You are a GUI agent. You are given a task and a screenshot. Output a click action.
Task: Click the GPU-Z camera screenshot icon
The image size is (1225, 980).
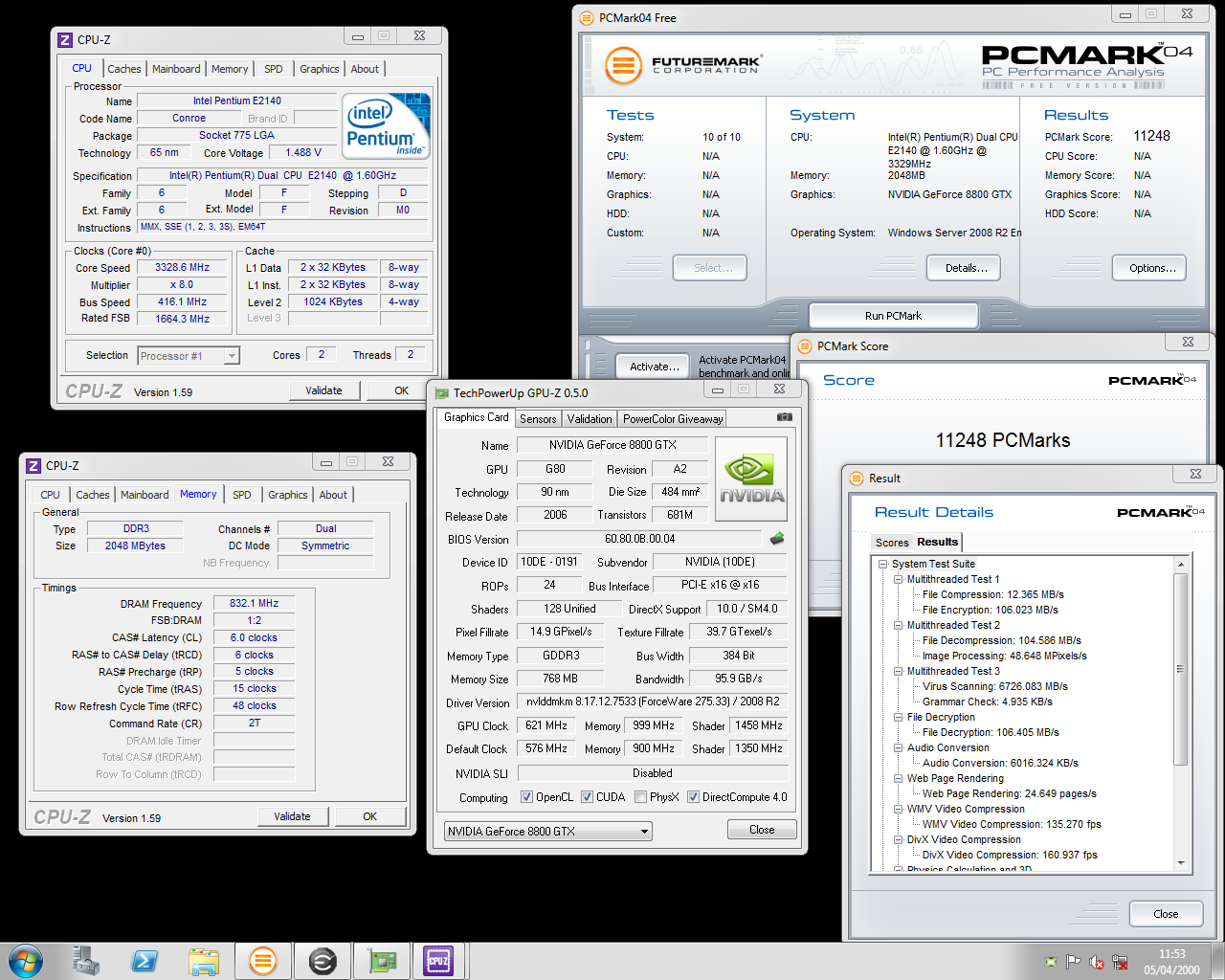[785, 417]
